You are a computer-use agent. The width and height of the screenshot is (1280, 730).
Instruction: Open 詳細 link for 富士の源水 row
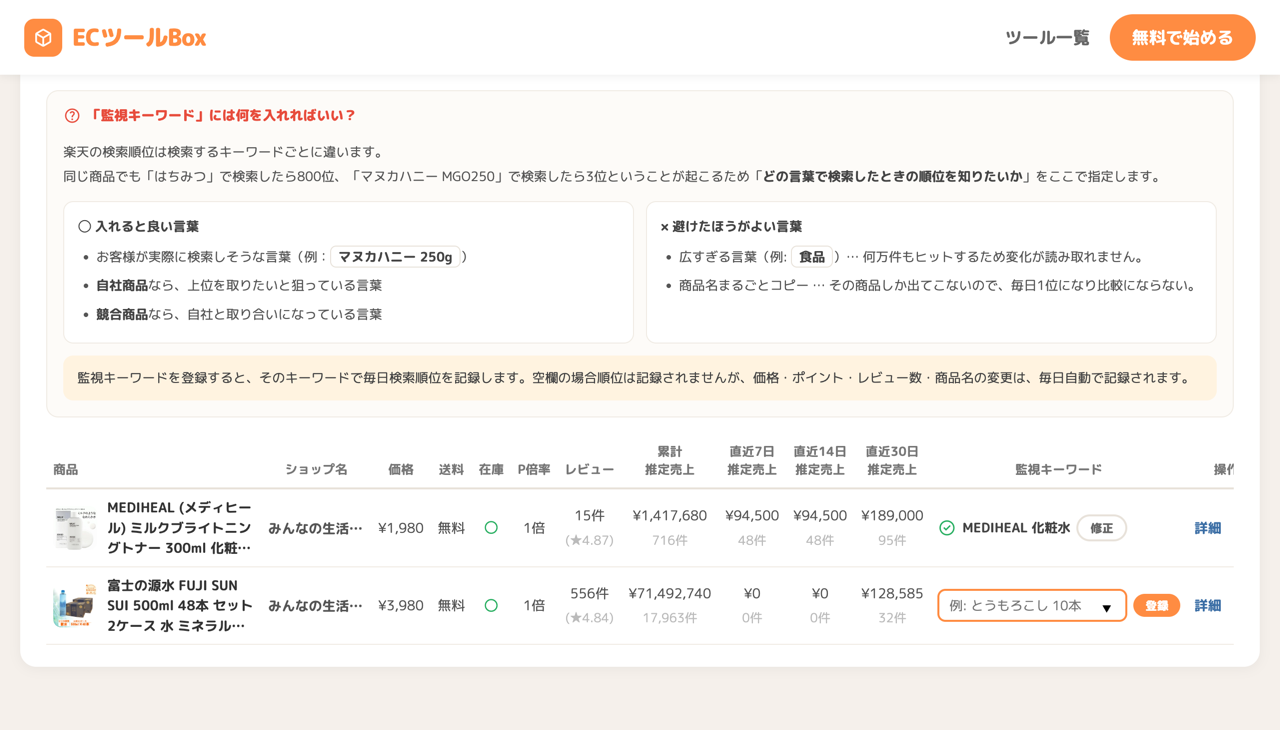coord(1207,606)
